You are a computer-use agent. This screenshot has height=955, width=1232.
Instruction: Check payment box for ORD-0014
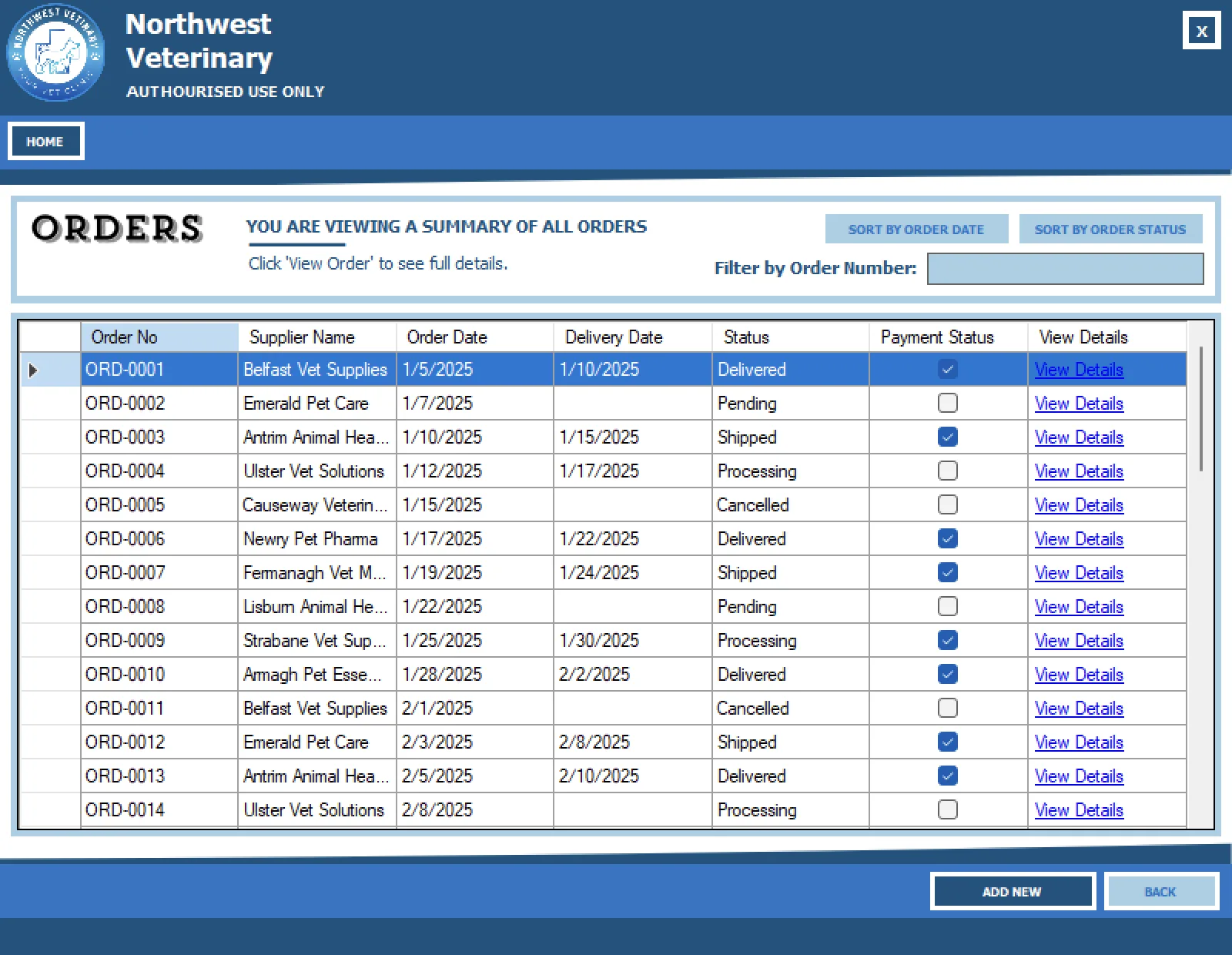pyautogui.click(x=948, y=810)
